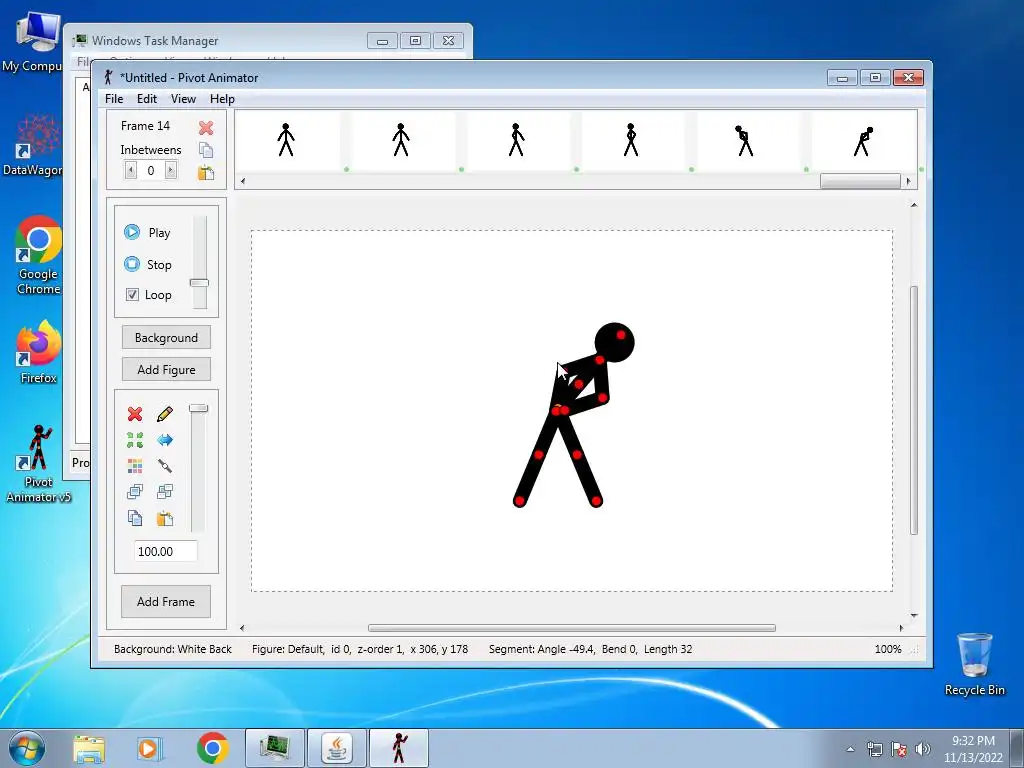
Task: Center figure with green arrows icon
Action: pos(135,440)
